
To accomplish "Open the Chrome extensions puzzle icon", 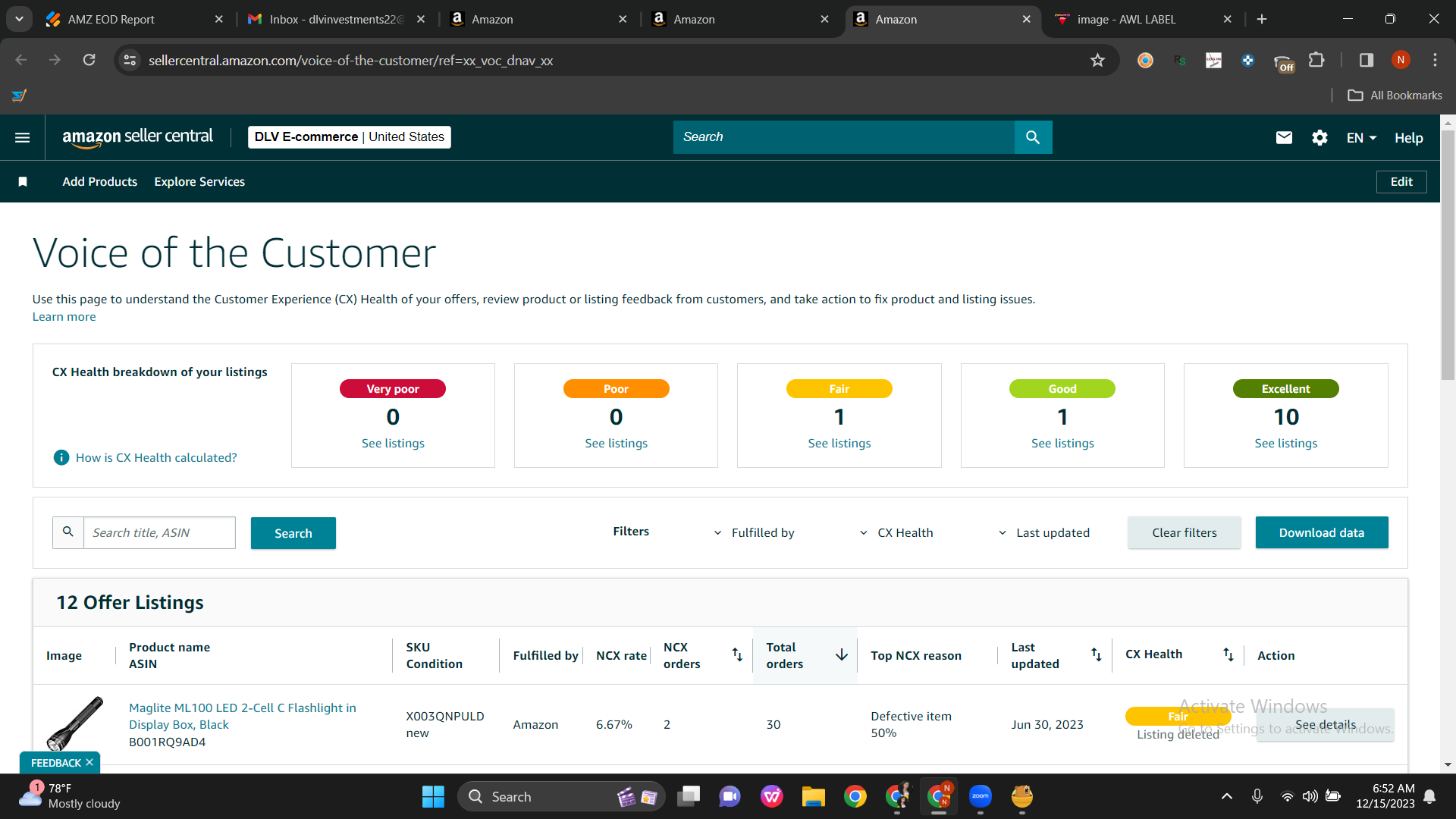I will [1317, 60].
